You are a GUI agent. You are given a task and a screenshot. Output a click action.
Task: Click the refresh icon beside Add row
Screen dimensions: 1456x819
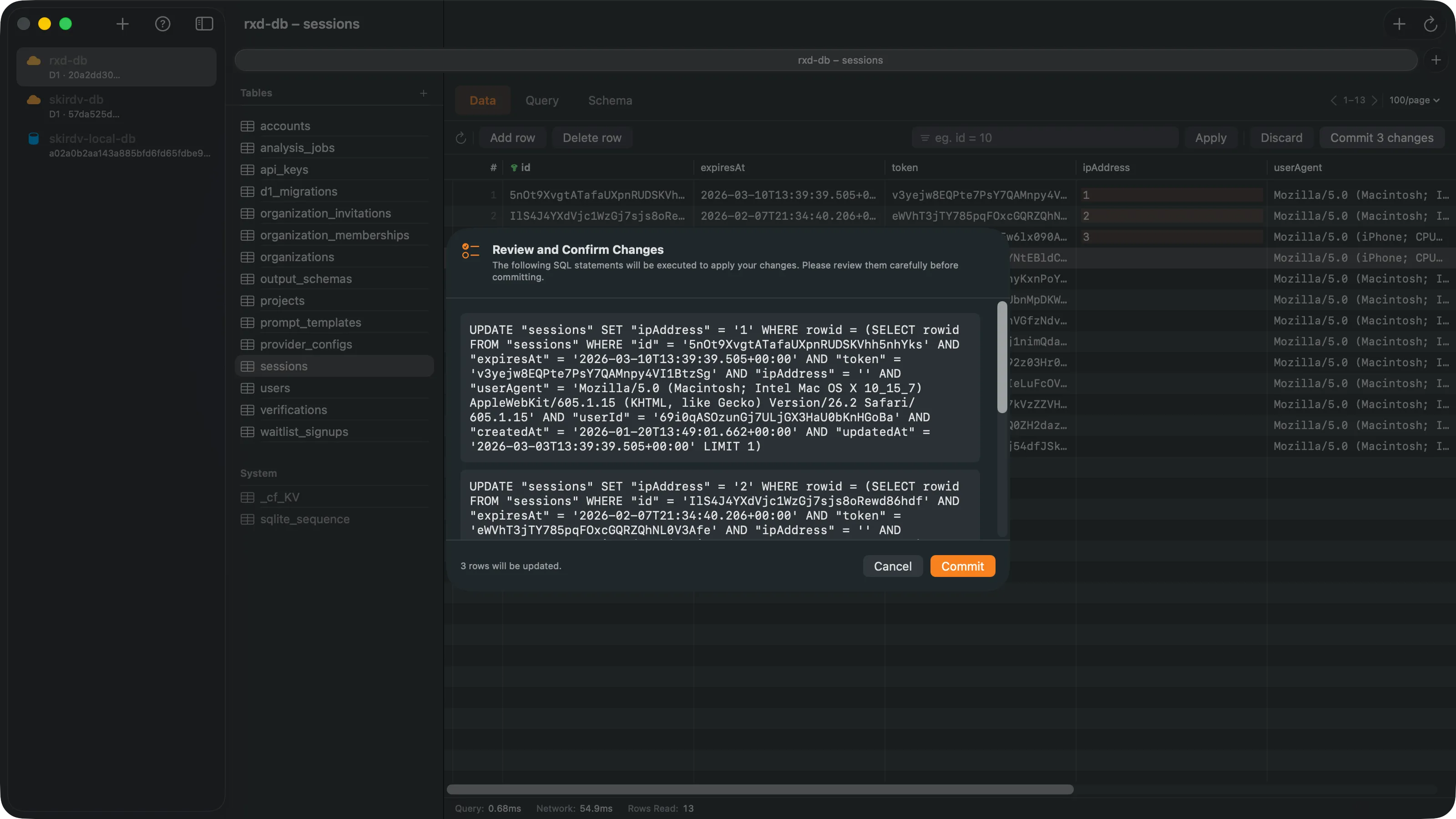pyautogui.click(x=460, y=137)
